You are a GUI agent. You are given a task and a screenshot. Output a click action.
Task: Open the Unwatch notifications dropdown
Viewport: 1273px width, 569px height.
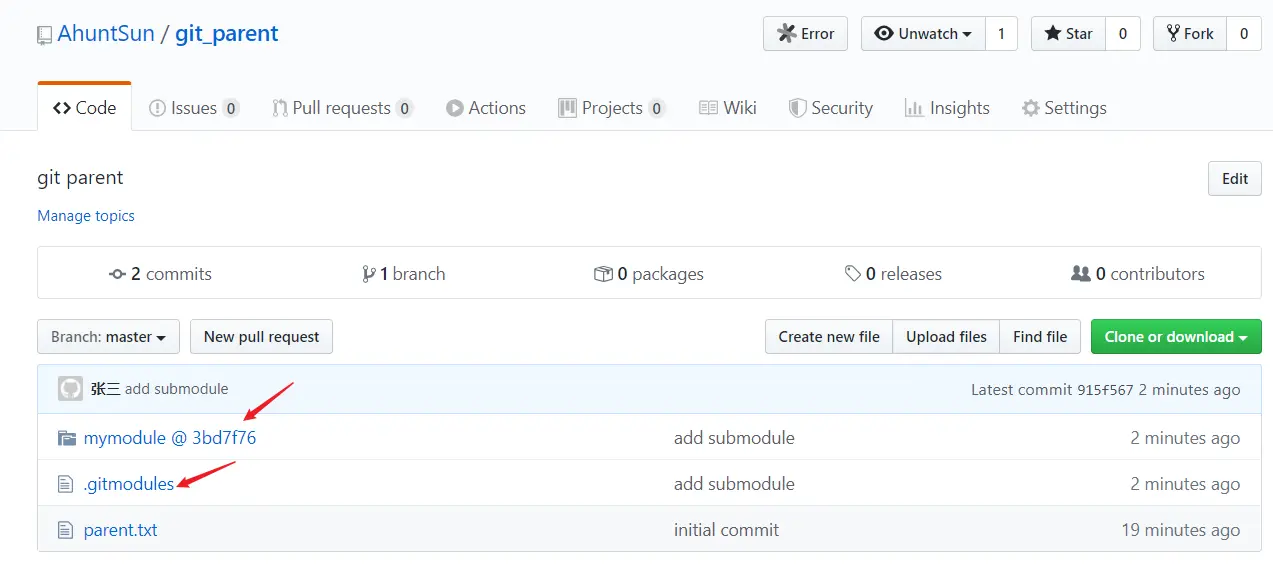[x=923, y=34]
